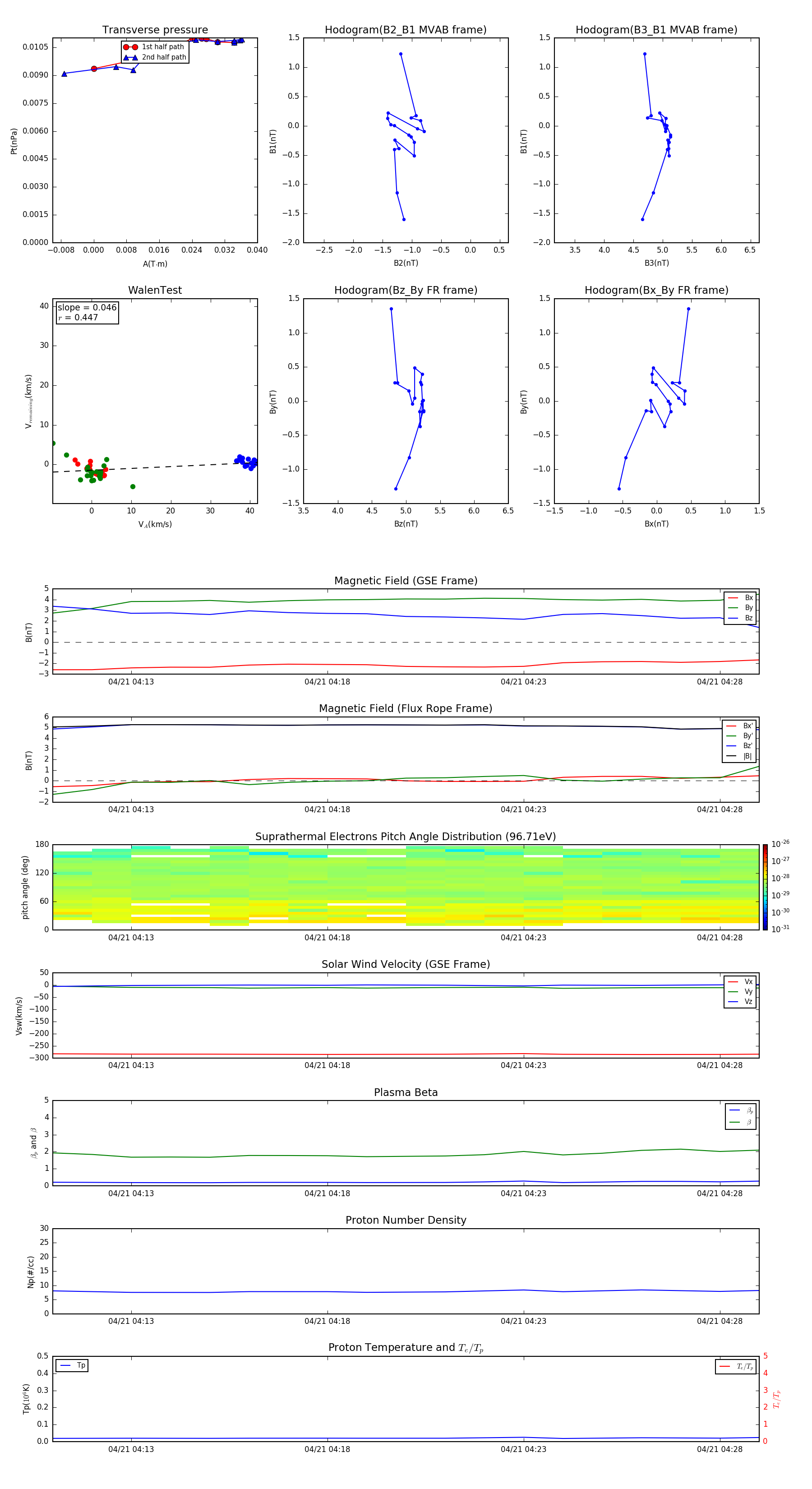Click the "pitch angle (deg)" y-axis label
812x1489 pixels.
25,887
